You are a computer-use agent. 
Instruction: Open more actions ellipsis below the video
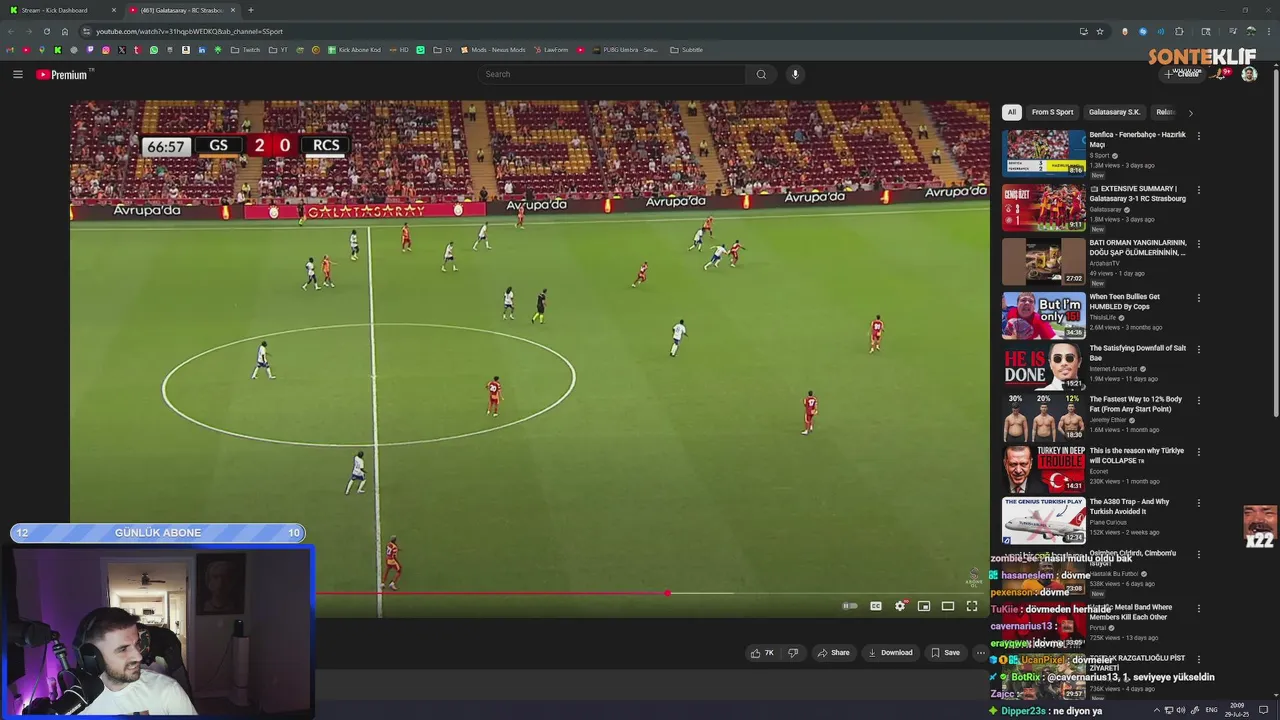(x=980, y=653)
